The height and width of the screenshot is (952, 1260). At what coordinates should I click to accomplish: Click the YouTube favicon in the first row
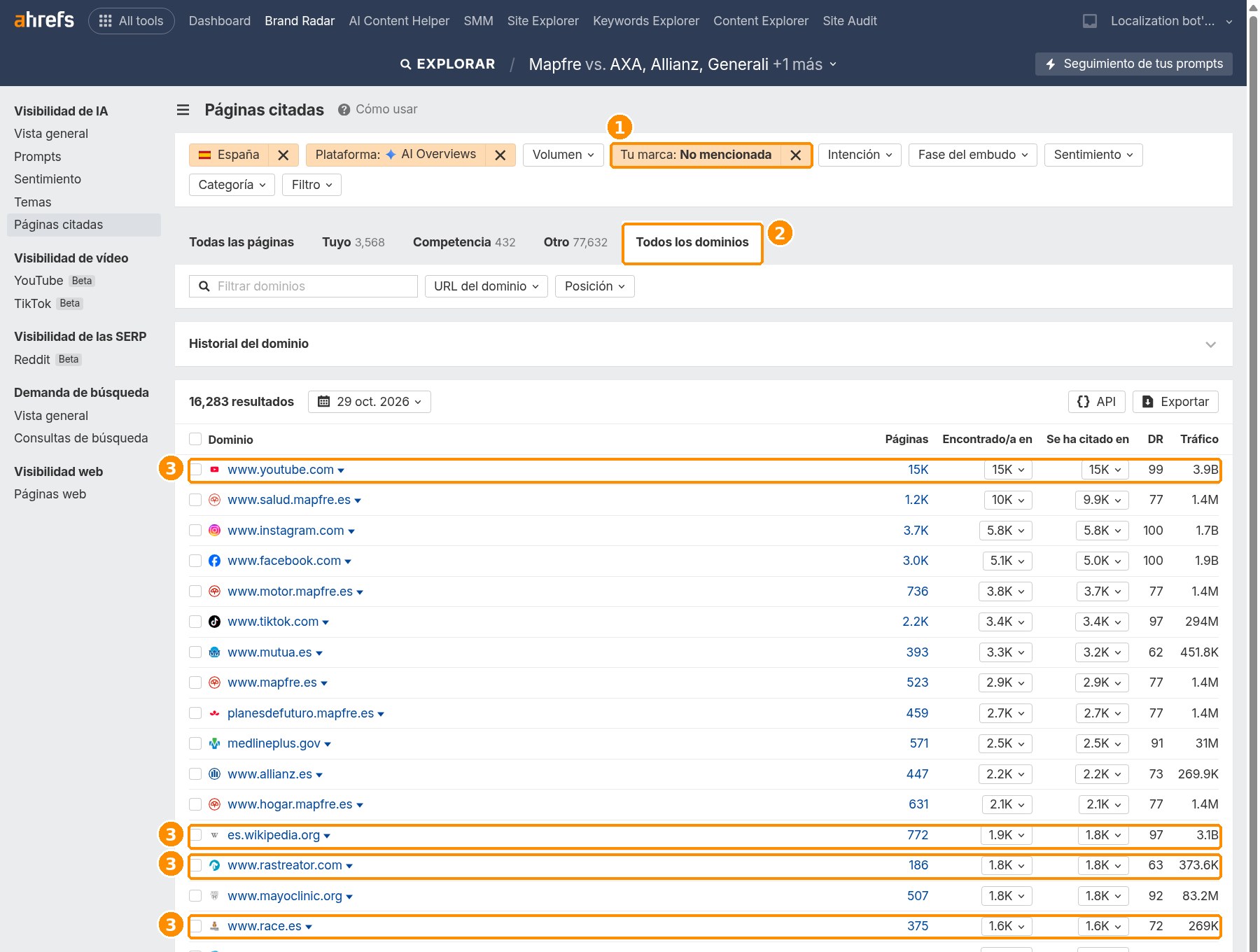tap(215, 470)
